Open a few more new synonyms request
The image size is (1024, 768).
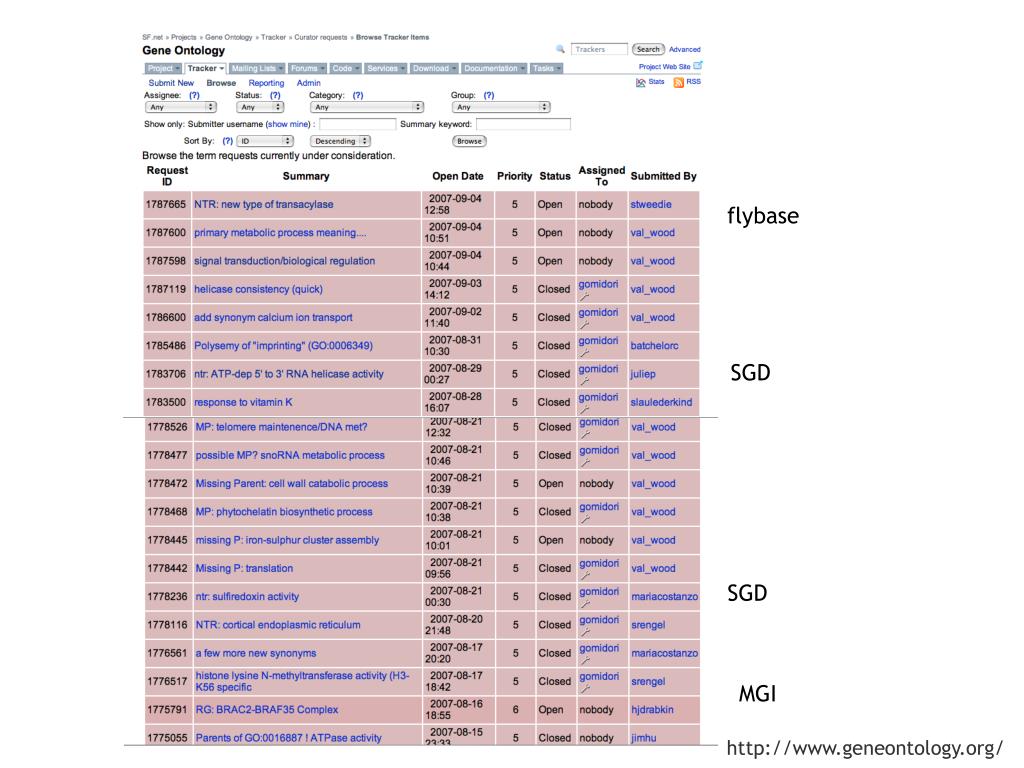[x=256, y=653]
